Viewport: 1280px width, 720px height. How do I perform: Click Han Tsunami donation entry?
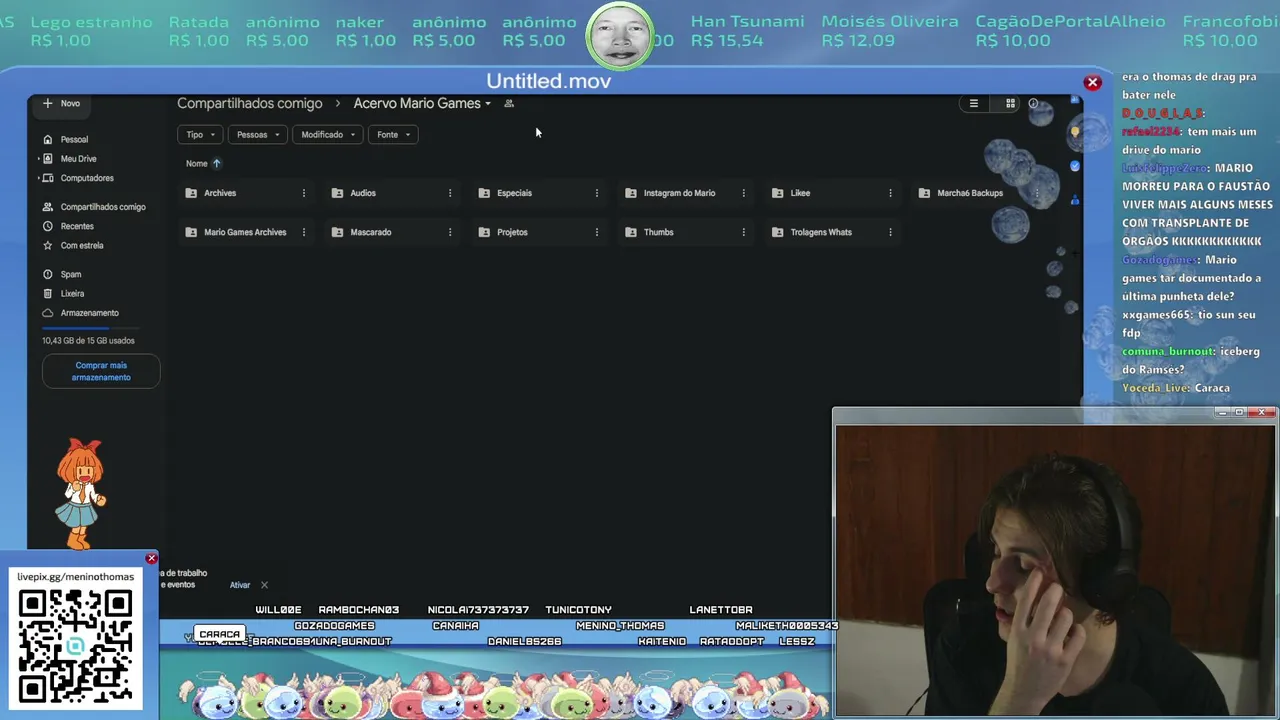(747, 31)
